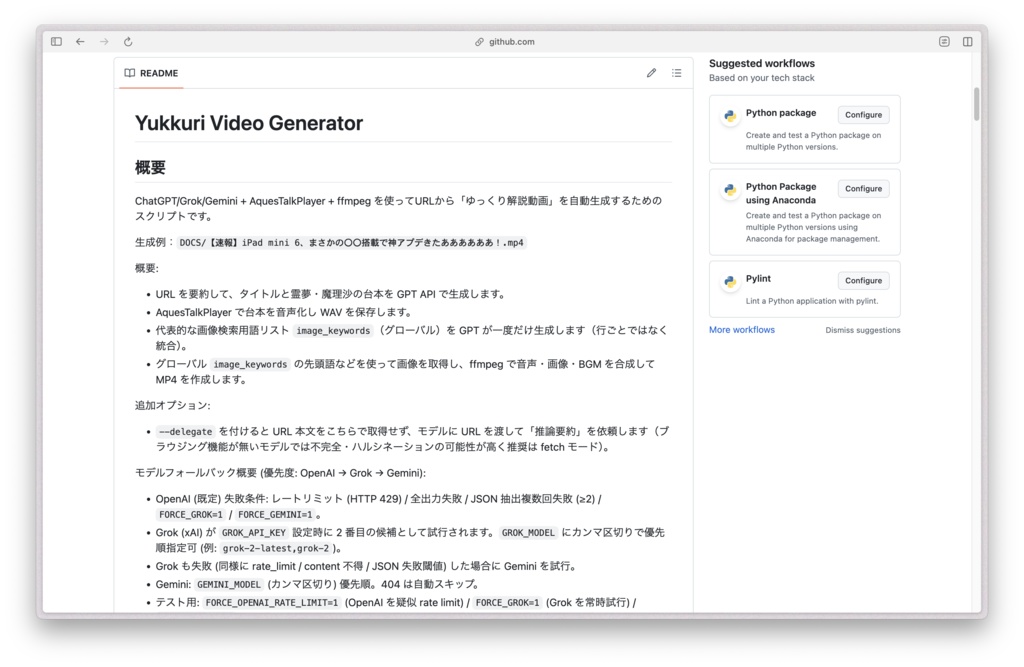Click the grok-2-latest,grok-2 code snippet
Screen dimensions: 1024x667
tap(276, 548)
